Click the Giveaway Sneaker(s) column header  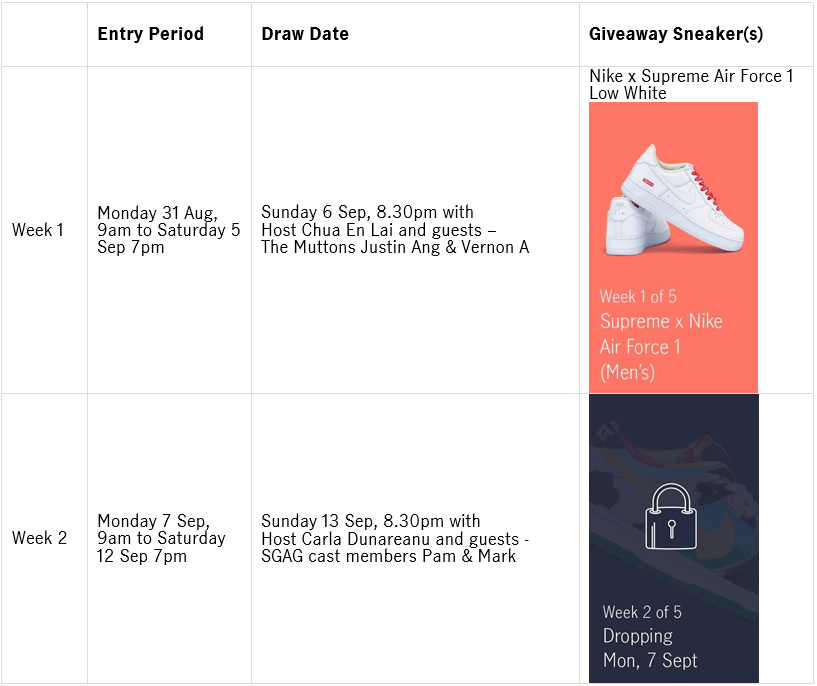(x=676, y=34)
